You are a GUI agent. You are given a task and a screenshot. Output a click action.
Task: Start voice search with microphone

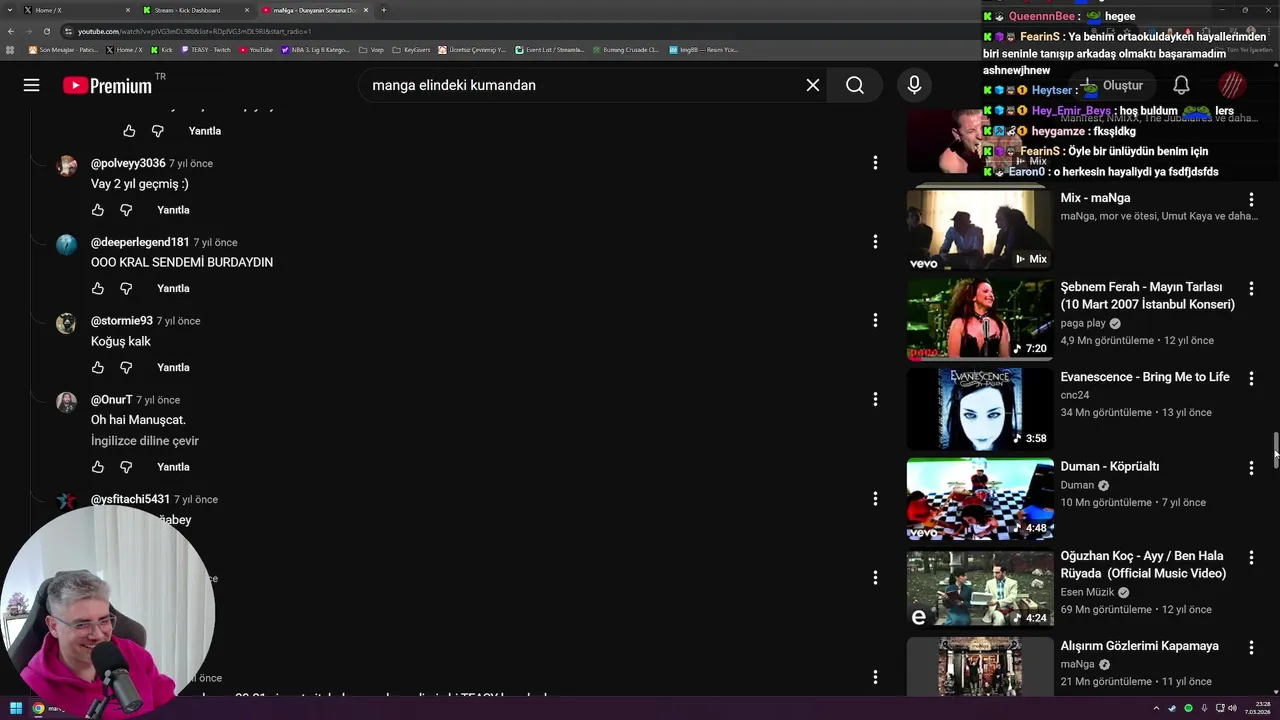click(x=914, y=85)
